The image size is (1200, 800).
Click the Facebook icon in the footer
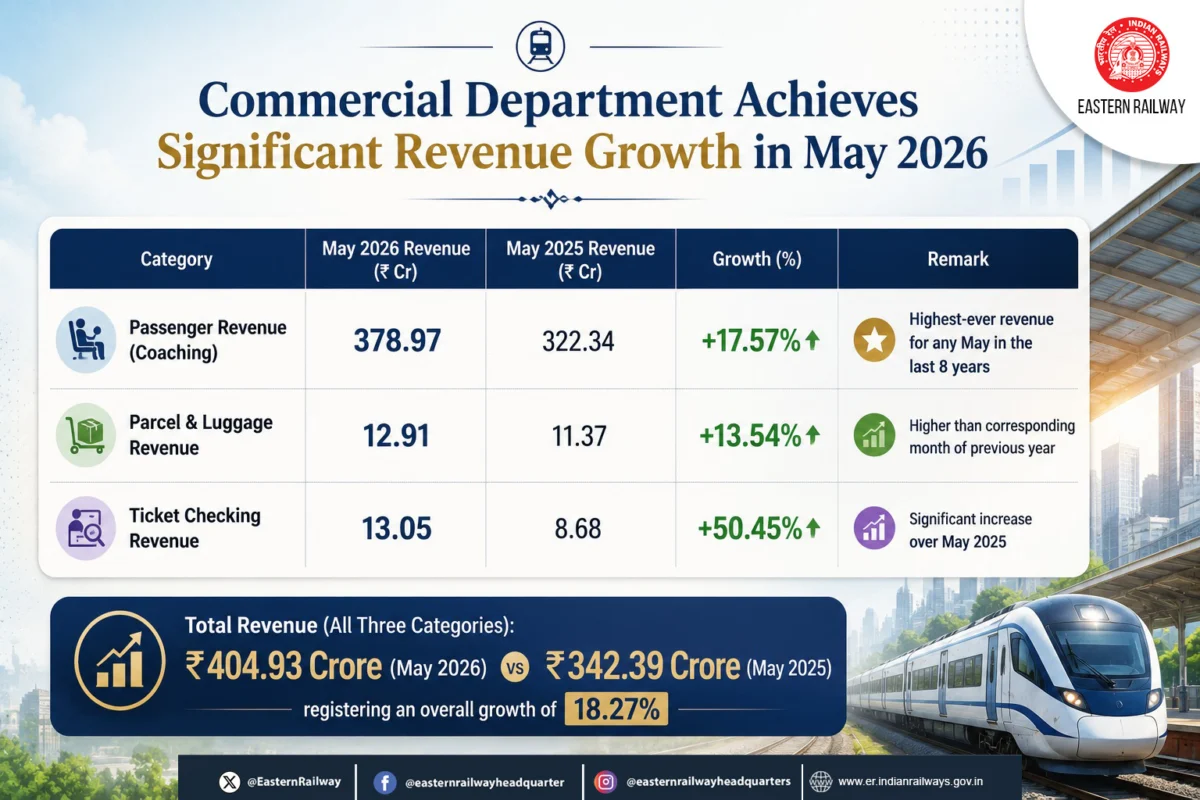(x=385, y=782)
